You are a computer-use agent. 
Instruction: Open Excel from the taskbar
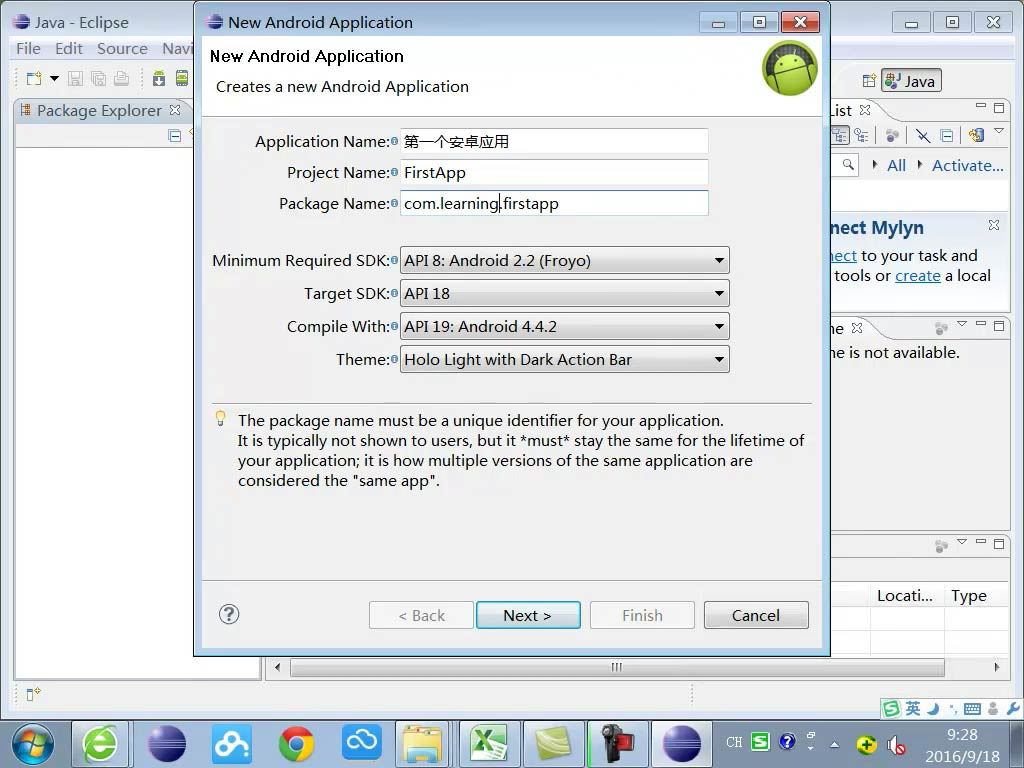click(x=488, y=744)
